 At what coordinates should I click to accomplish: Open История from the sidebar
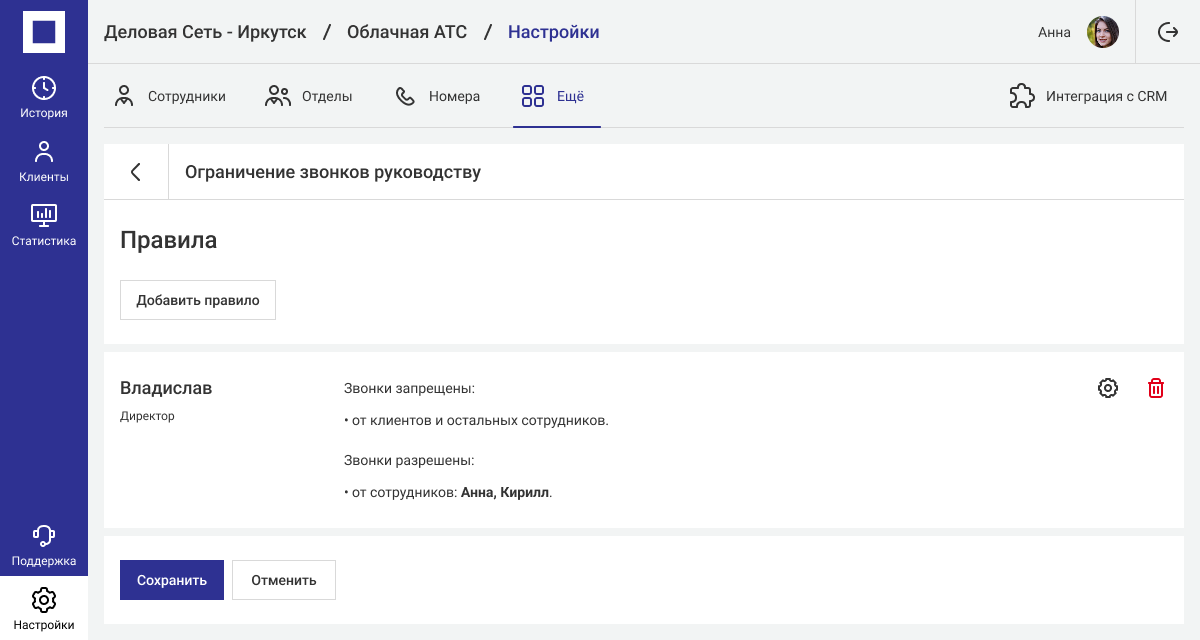tap(44, 97)
